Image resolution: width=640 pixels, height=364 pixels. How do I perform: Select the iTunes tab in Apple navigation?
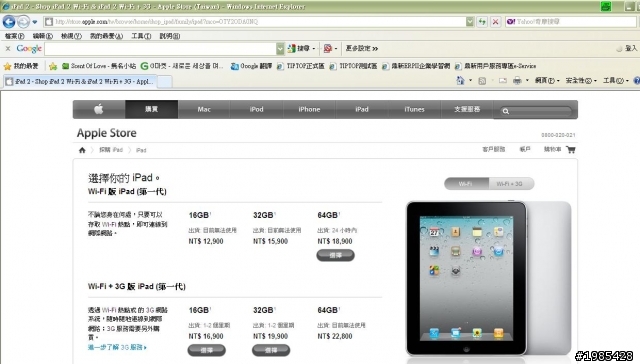coord(414,109)
